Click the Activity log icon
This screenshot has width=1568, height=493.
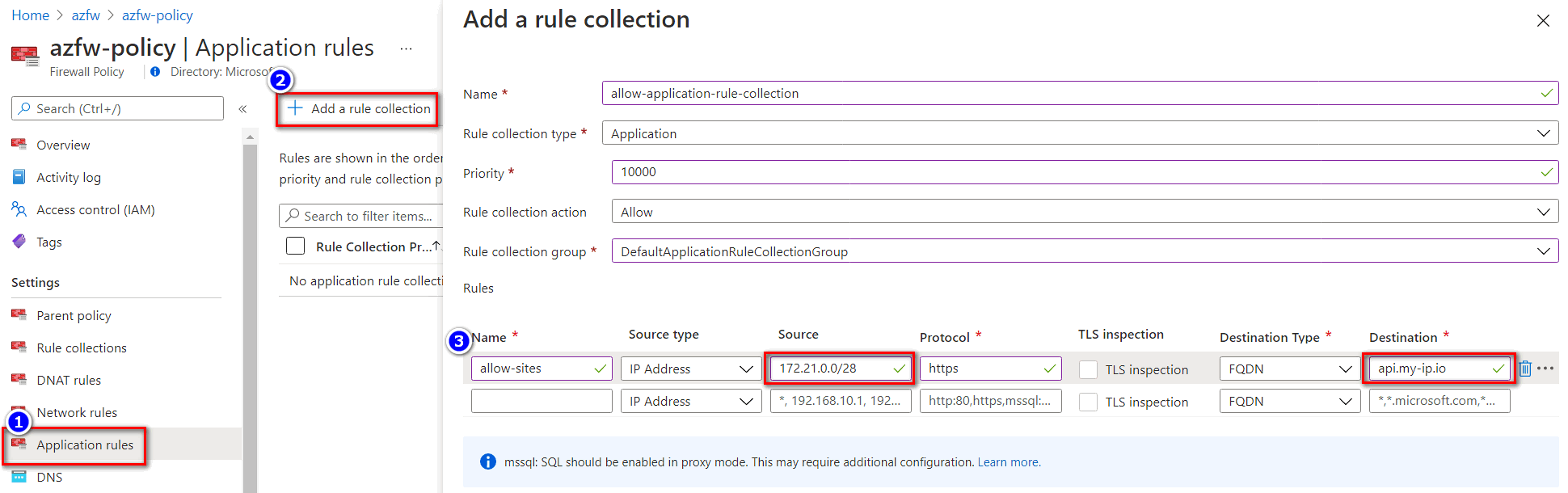[19, 177]
